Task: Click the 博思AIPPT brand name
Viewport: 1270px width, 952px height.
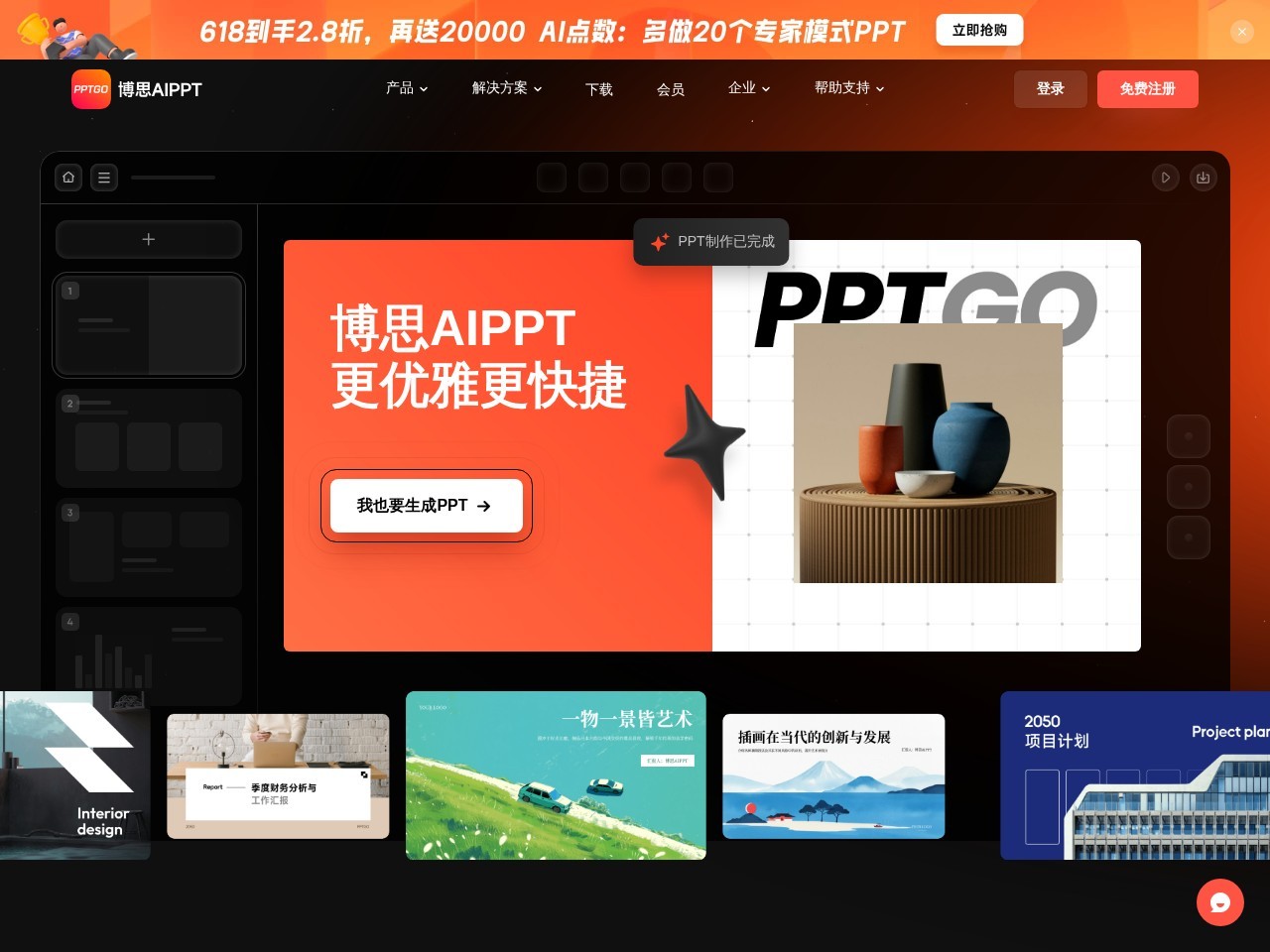Action: pos(160,89)
